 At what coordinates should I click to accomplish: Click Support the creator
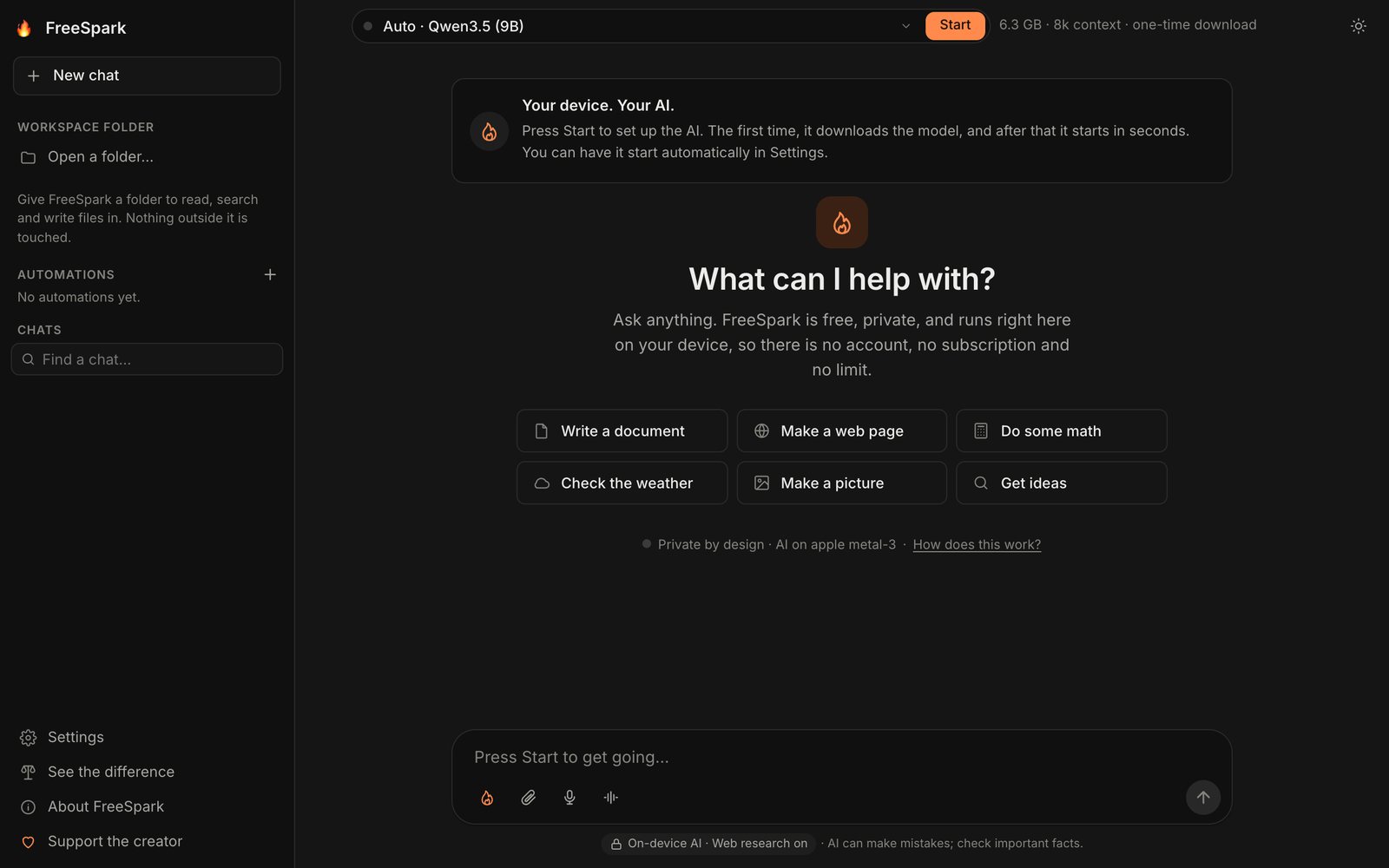click(147, 841)
